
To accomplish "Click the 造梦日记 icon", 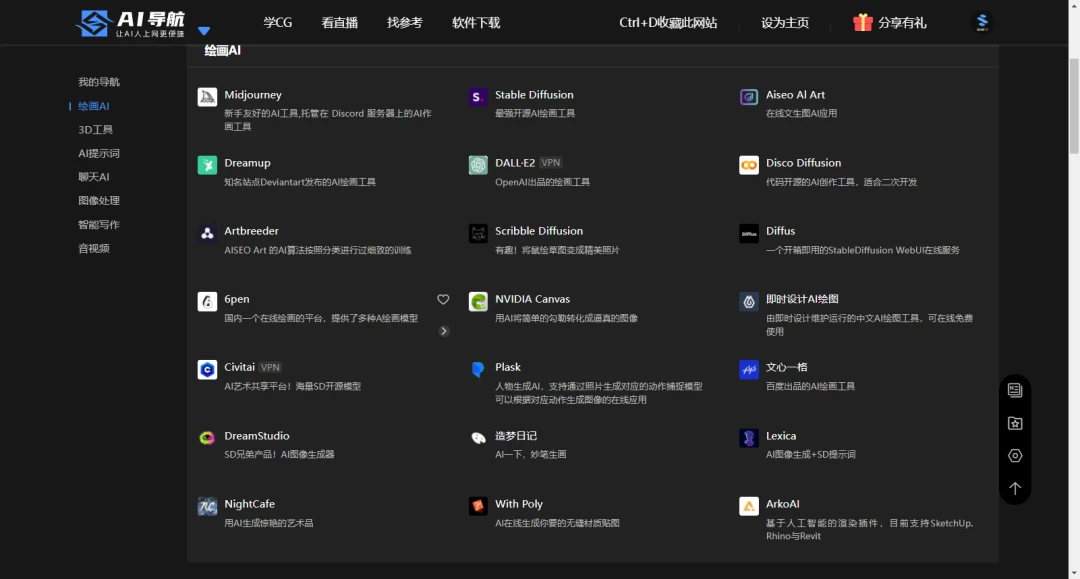I will point(478,438).
